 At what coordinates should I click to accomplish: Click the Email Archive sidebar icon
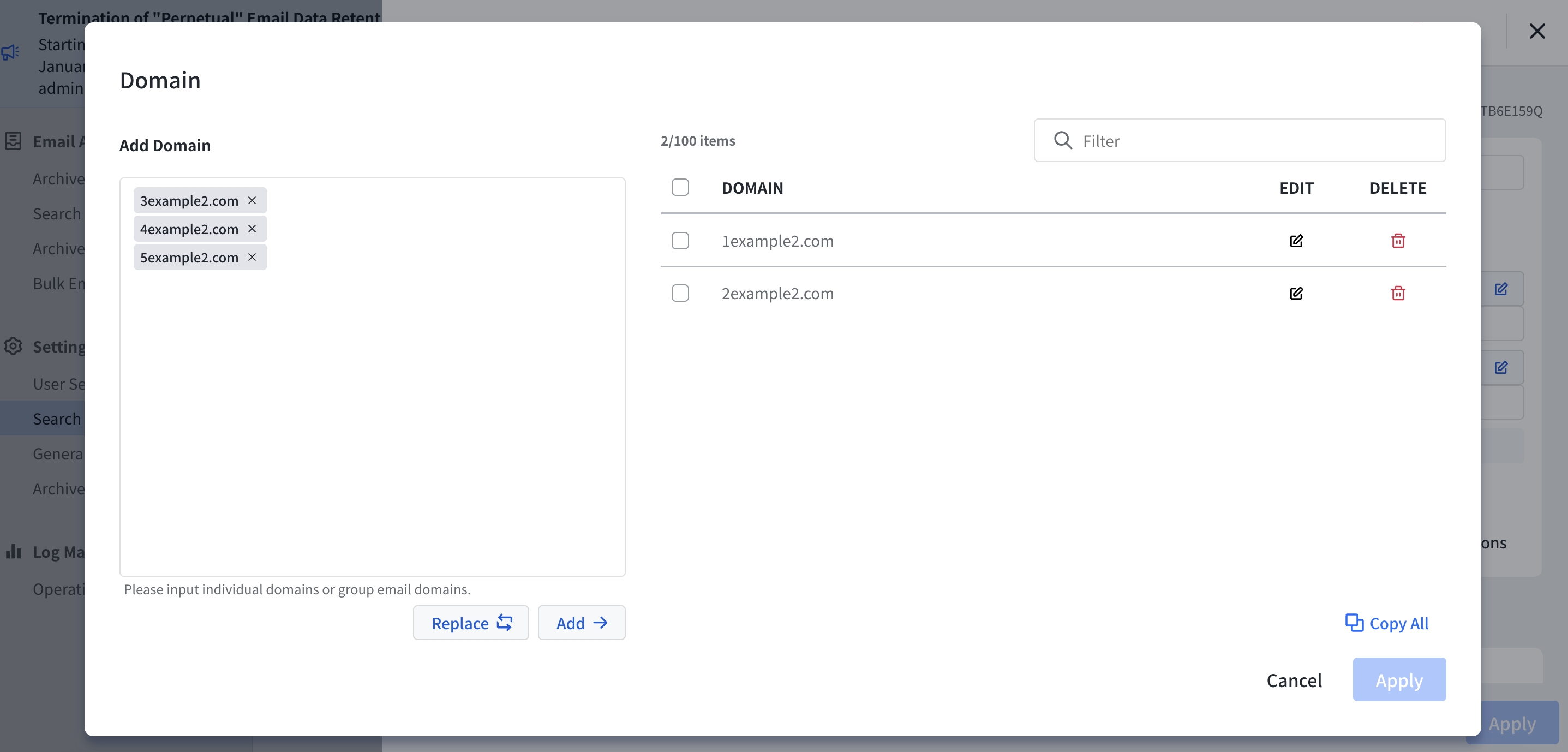(13, 141)
